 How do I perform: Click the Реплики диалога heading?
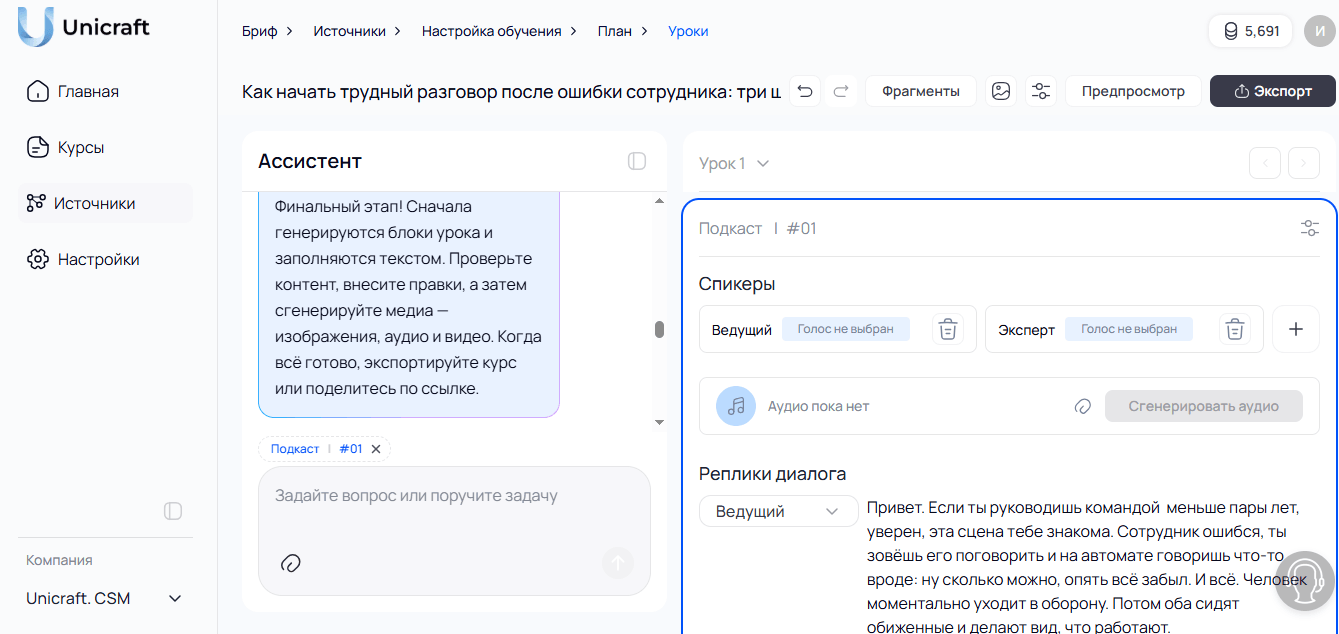click(x=772, y=474)
